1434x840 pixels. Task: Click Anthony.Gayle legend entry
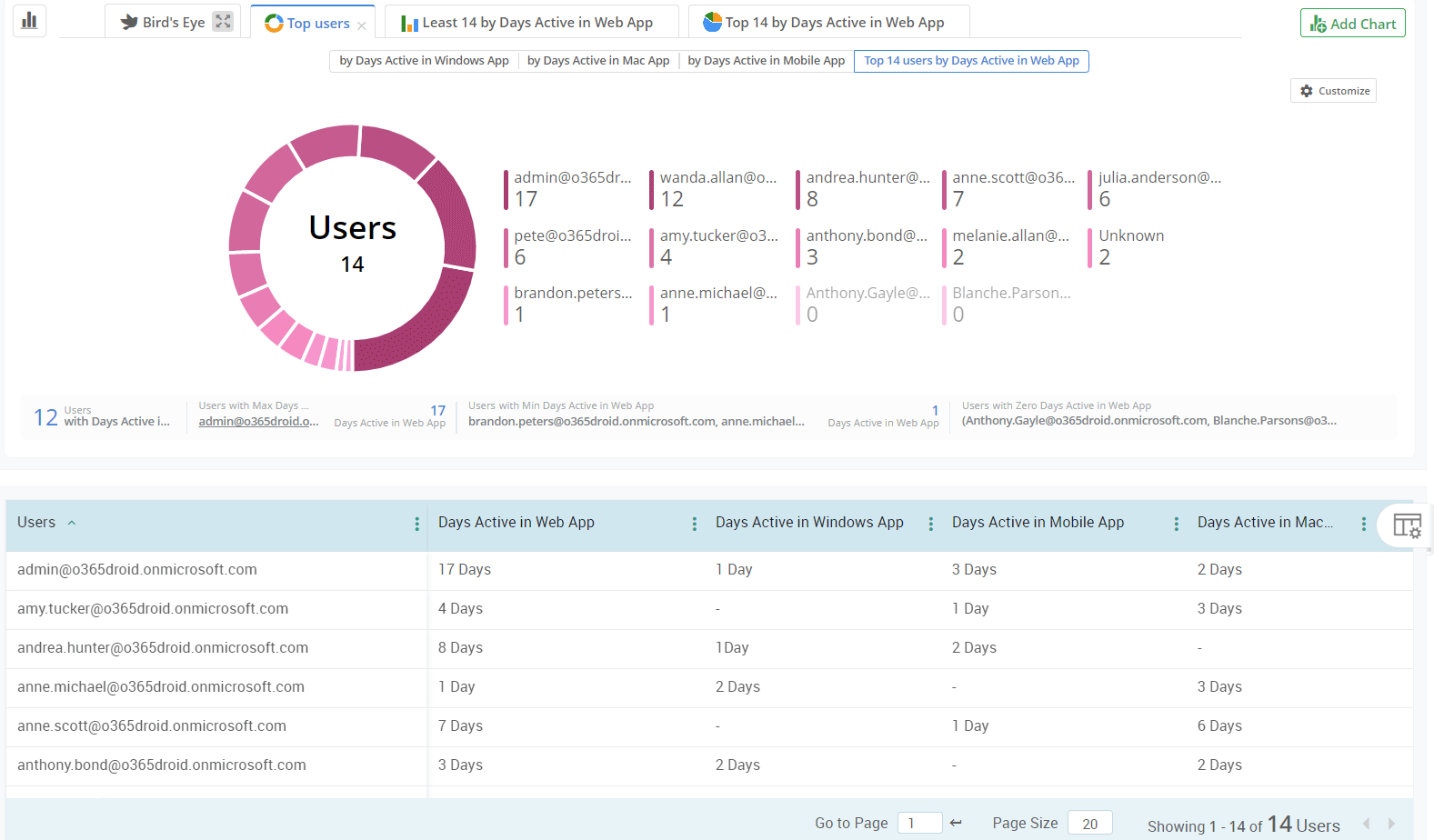tap(864, 305)
